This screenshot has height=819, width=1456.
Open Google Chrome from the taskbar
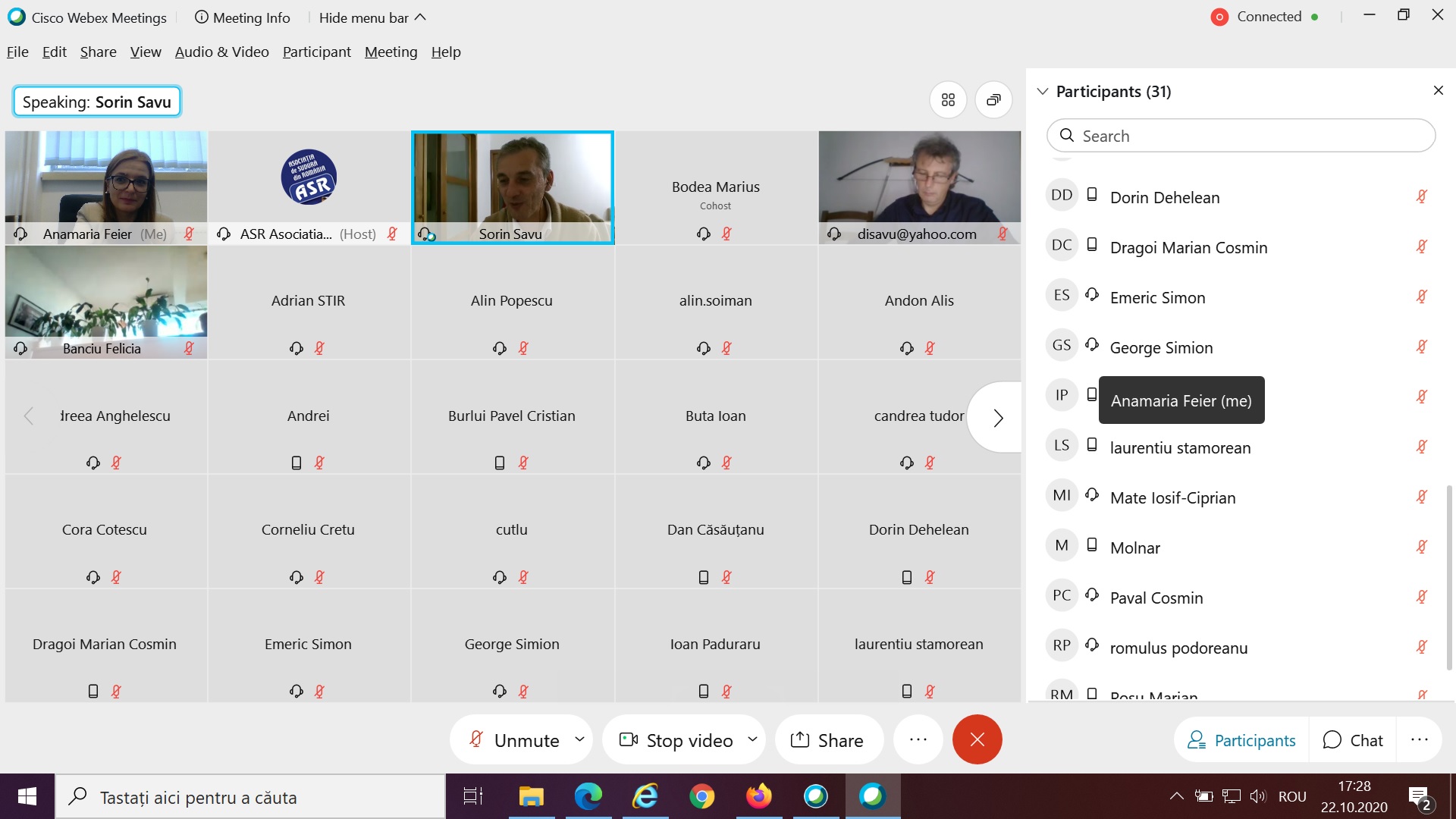tap(701, 797)
